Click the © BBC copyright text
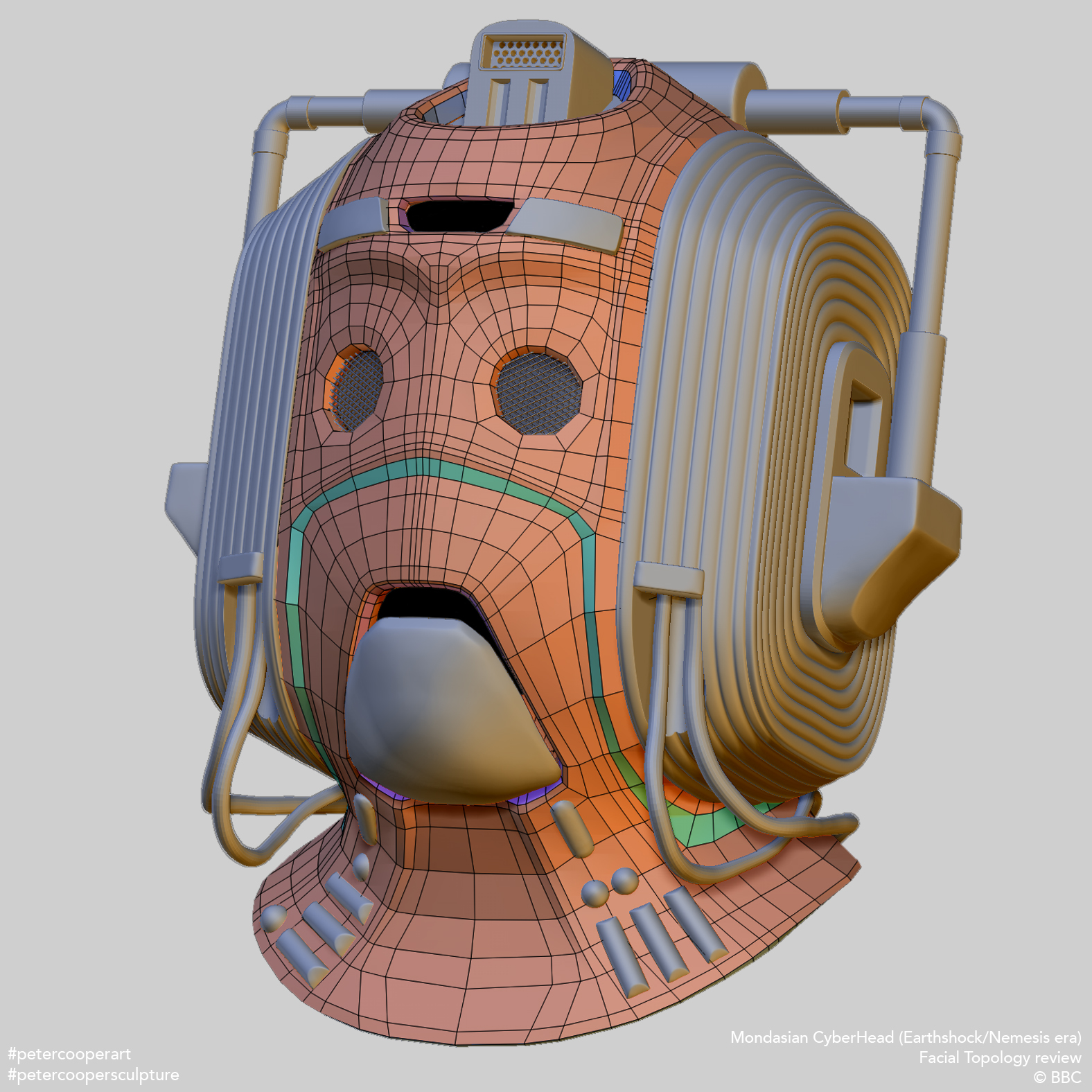 (1057, 1077)
